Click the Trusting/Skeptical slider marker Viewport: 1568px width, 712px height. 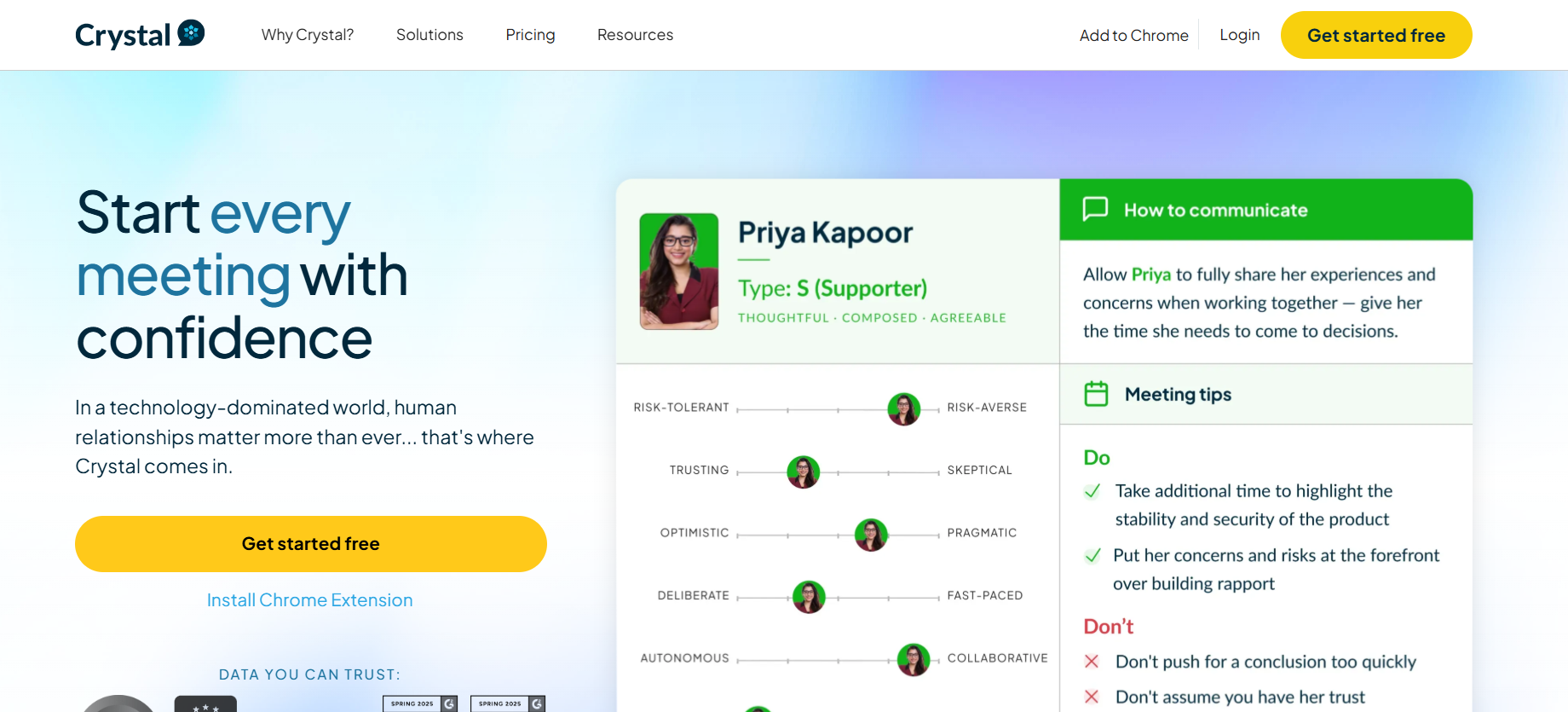[803, 472]
